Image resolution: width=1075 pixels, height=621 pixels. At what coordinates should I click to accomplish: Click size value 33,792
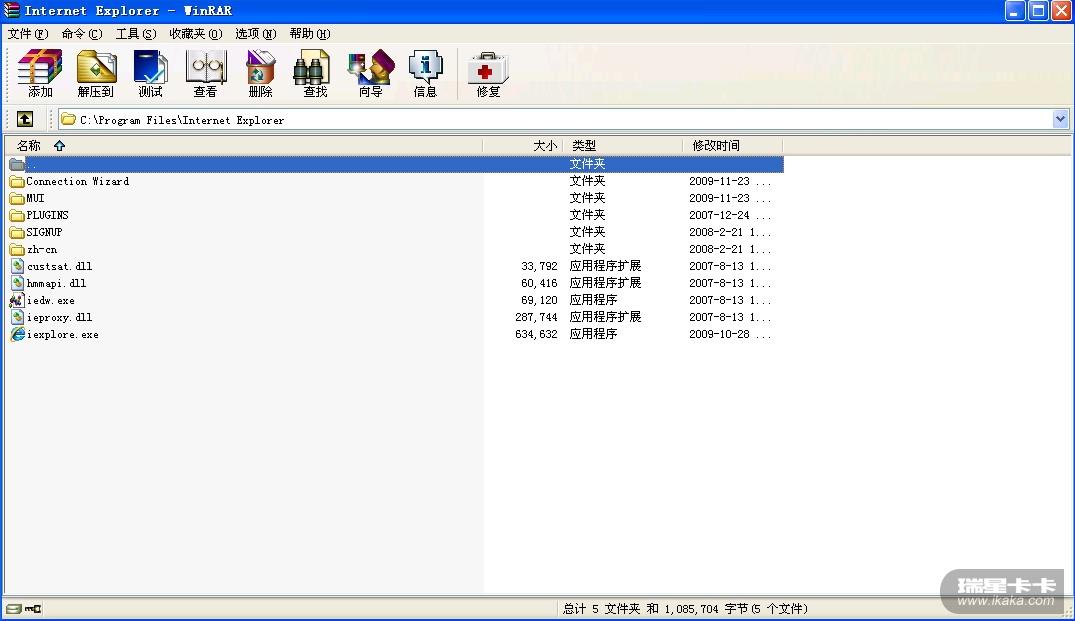[539, 266]
